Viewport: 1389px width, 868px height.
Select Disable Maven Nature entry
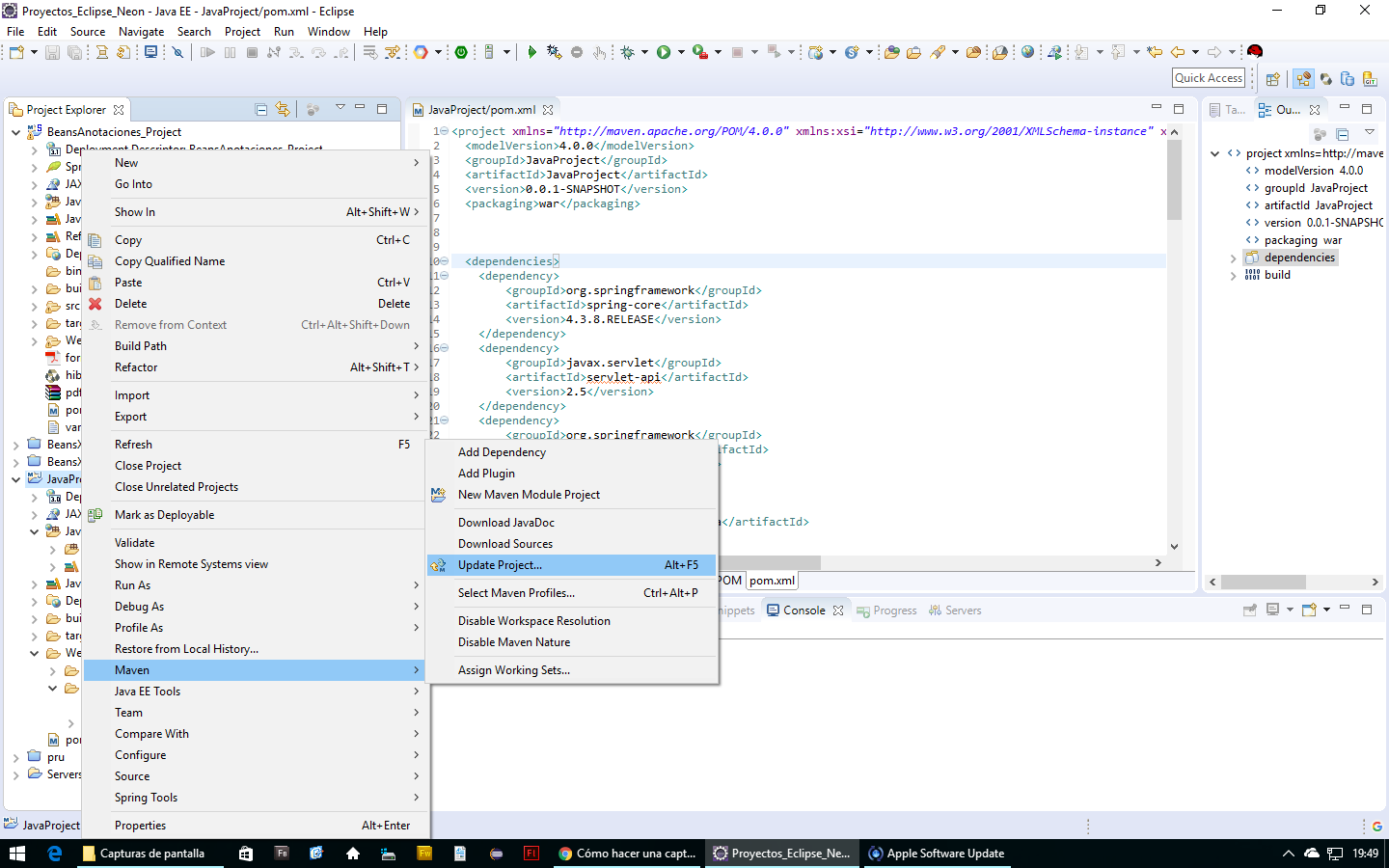571,642
